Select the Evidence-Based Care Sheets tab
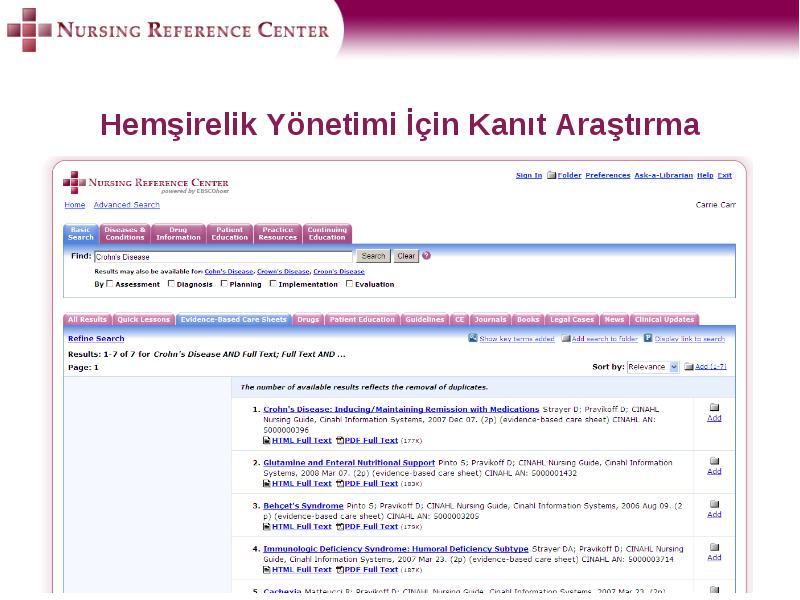The width and height of the screenshot is (800, 600). point(233,319)
